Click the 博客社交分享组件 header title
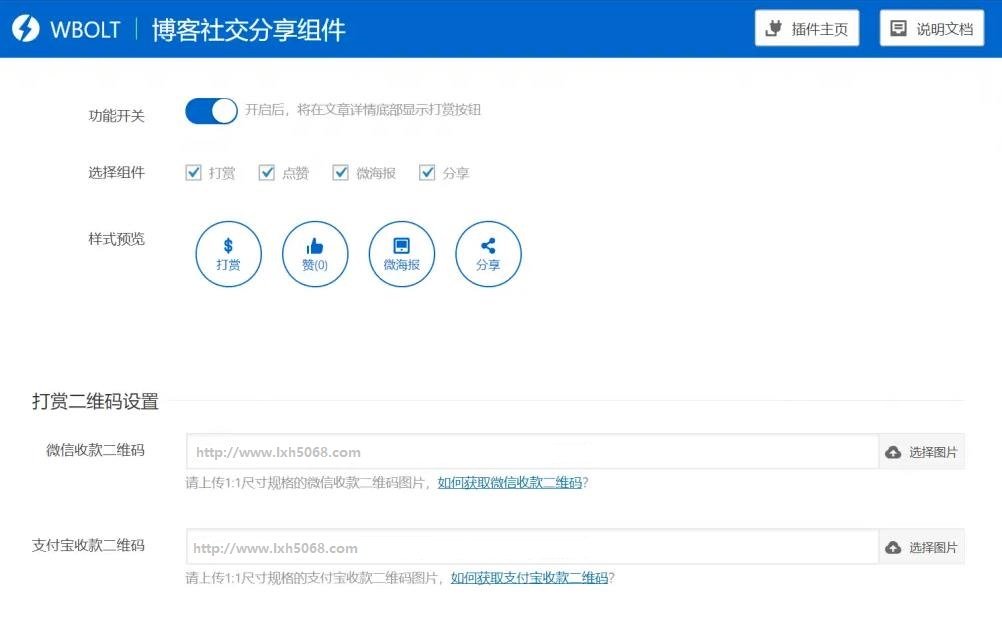 249,29
